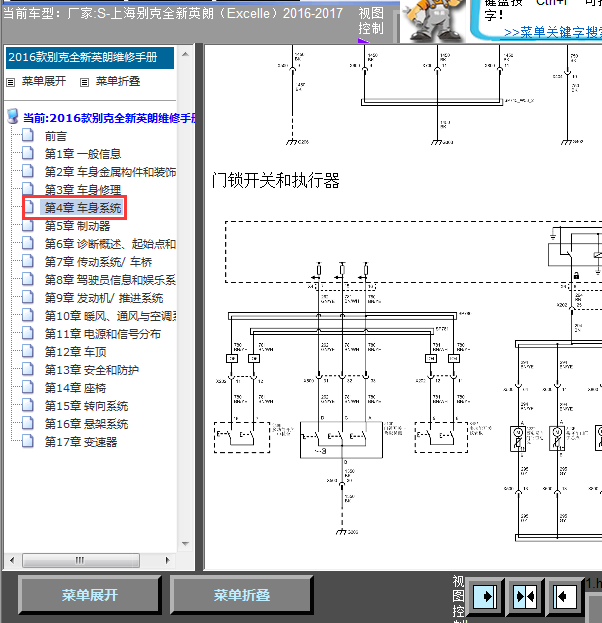Open the 前言 tree entry
The image size is (602, 623).
[55, 136]
